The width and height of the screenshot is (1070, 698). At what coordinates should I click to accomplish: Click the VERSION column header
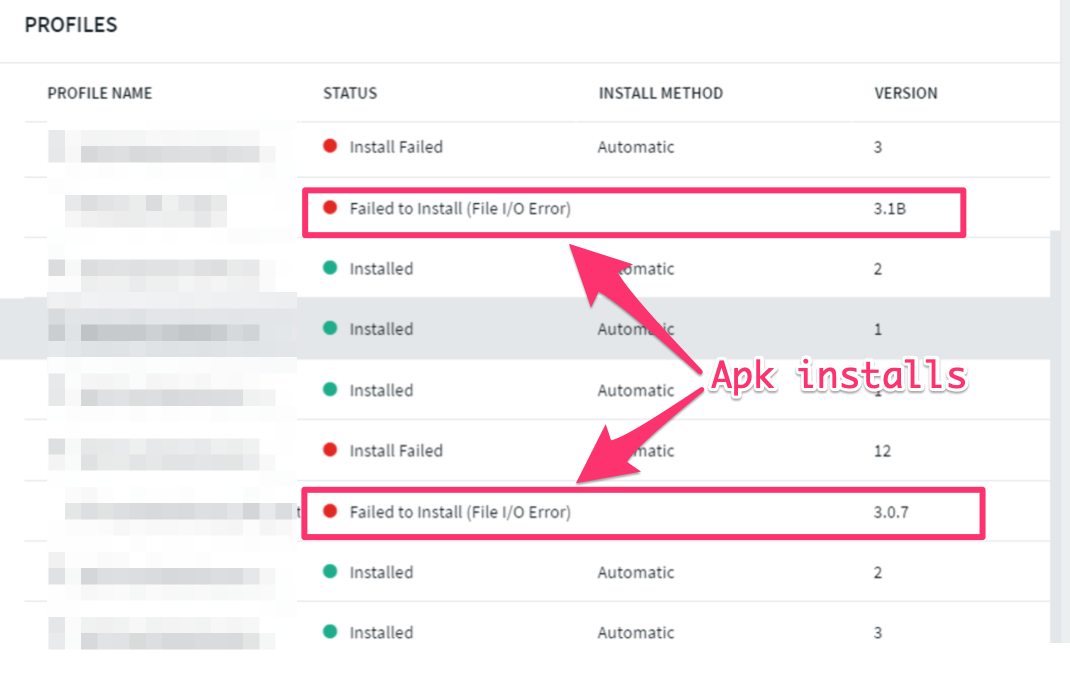click(906, 93)
